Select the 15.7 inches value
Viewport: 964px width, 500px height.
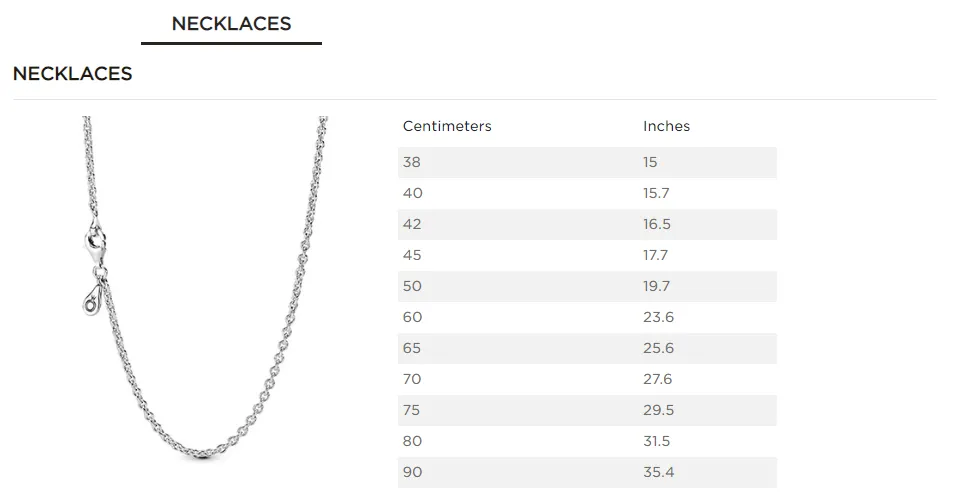pos(656,193)
